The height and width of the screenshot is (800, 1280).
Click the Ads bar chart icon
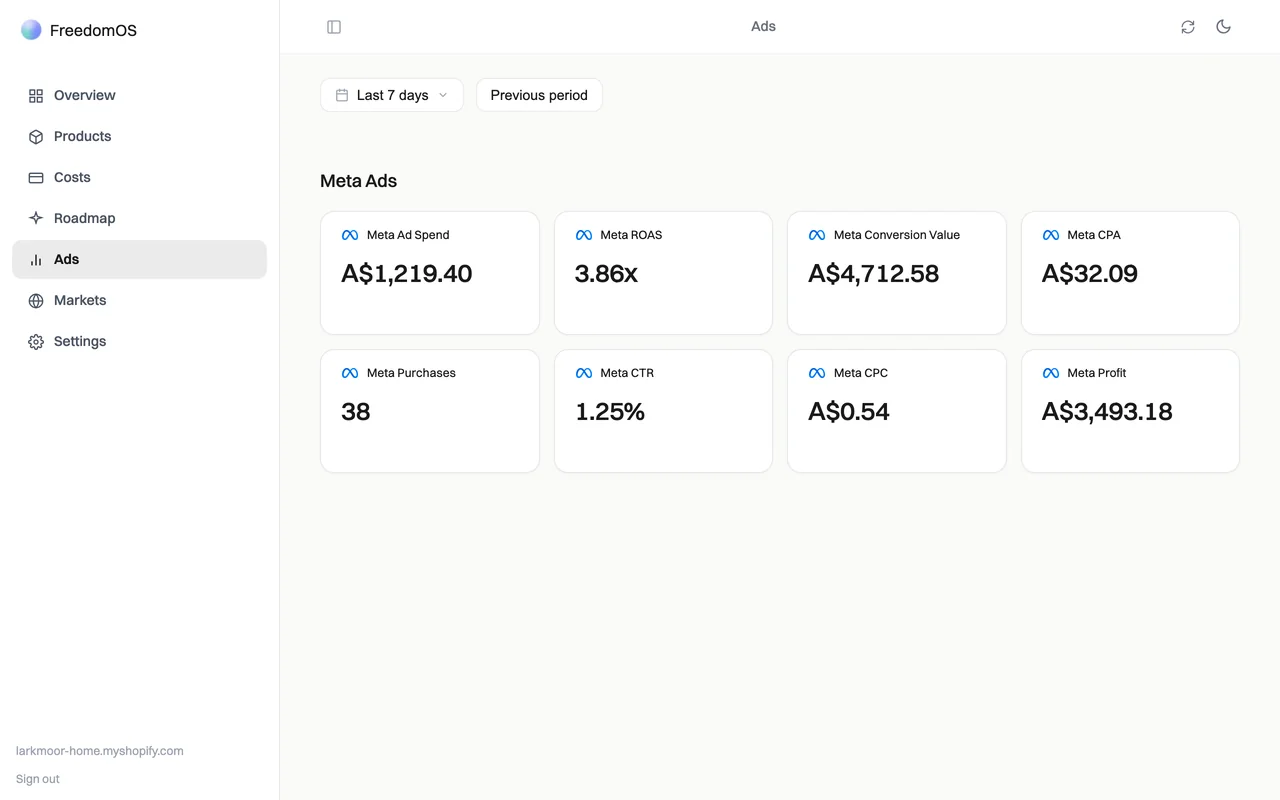(36, 260)
